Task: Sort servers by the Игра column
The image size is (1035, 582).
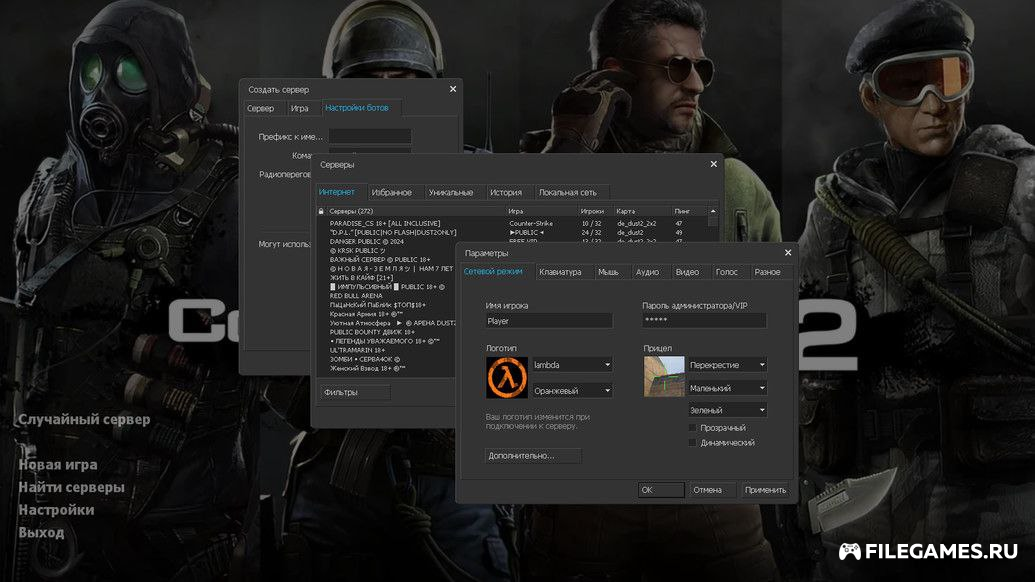Action: click(x=541, y=211)
